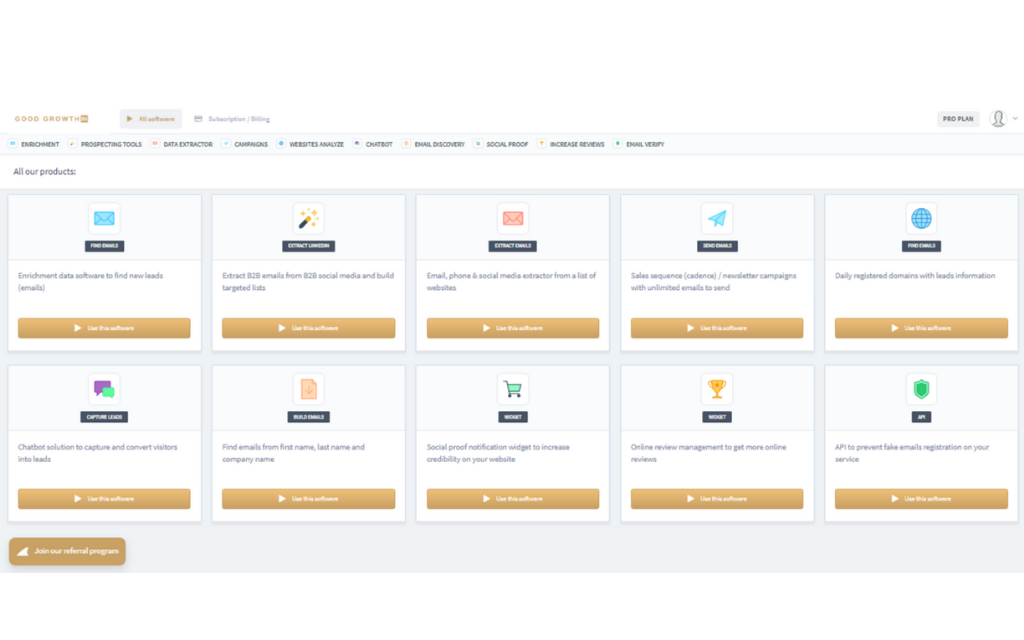Click the WIDGET badge under shopping cart
This screenshot has height=640, width=1024.
click(x=513, y=417)
